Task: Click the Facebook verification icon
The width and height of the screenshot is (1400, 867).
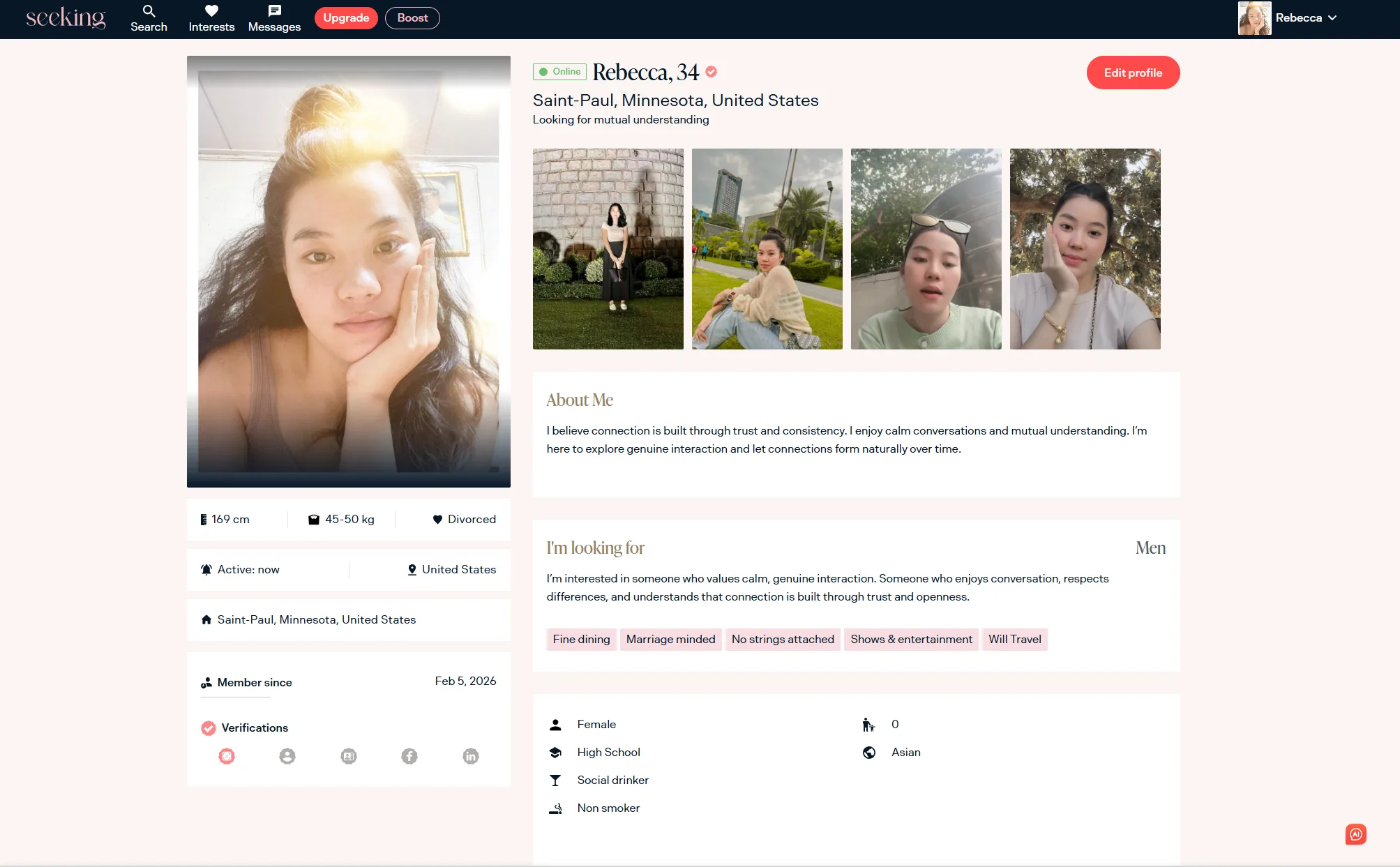Action: pos(409,756)
